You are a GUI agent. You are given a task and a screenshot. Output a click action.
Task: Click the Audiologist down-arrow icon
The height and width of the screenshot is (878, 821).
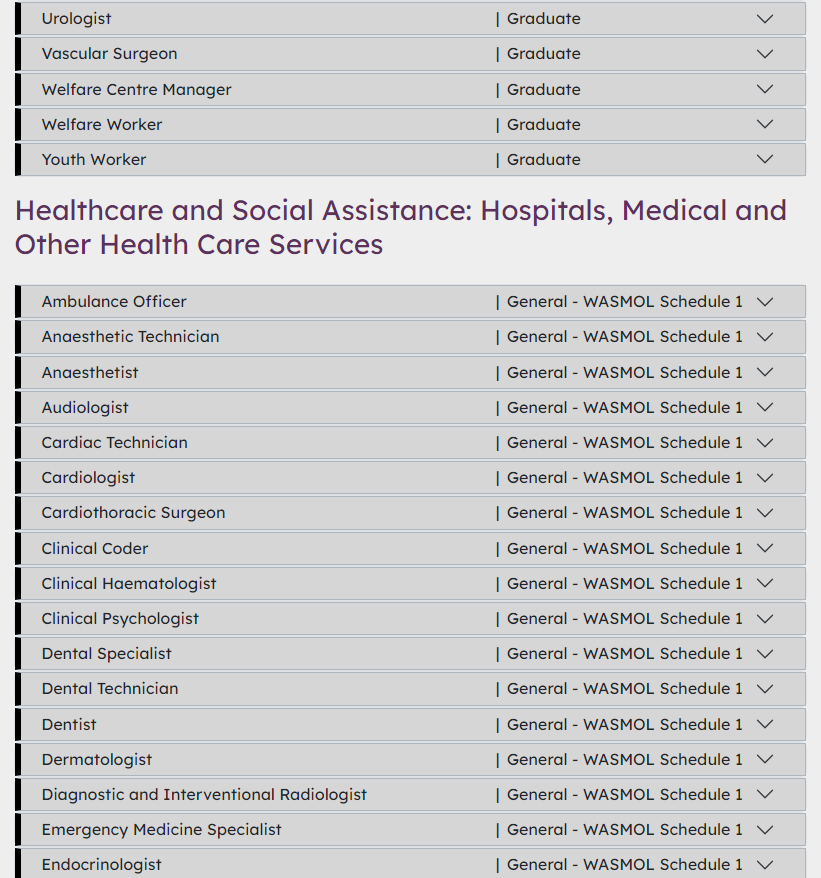(x=765, y=408)
